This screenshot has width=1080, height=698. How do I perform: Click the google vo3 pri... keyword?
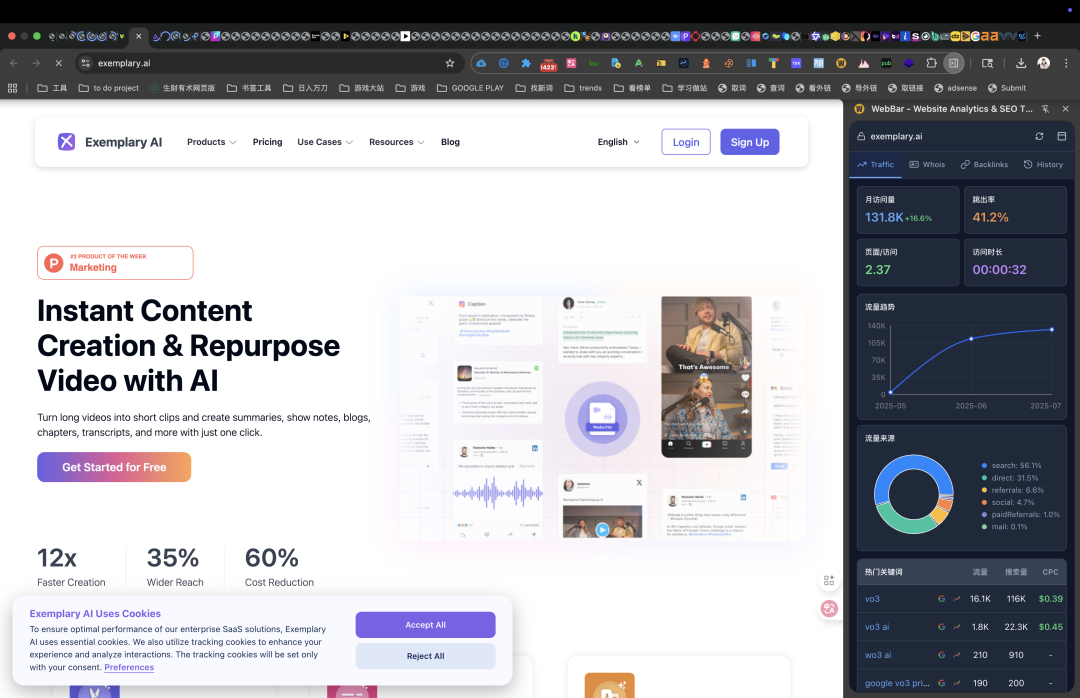[897, 684]
